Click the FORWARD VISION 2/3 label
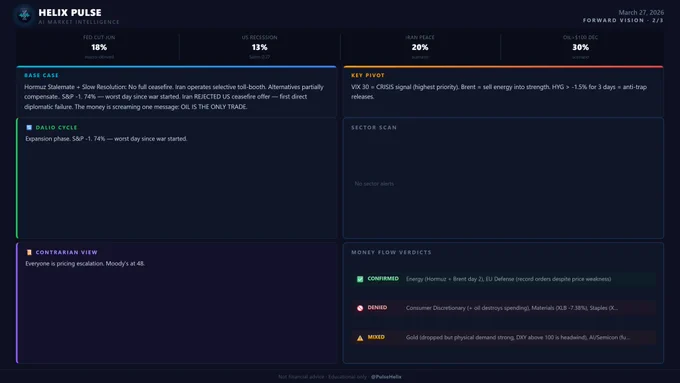Screen dimensions: 680x383 click(623, 20)
